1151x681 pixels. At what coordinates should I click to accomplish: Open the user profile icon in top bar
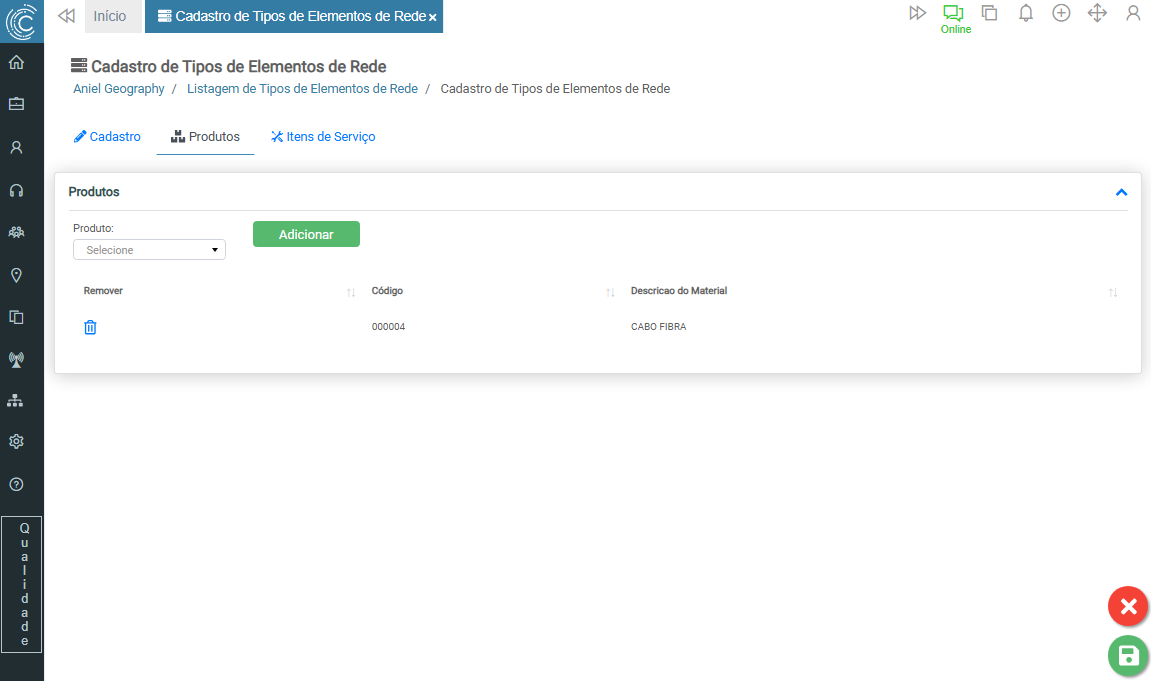coord(1132,14)
